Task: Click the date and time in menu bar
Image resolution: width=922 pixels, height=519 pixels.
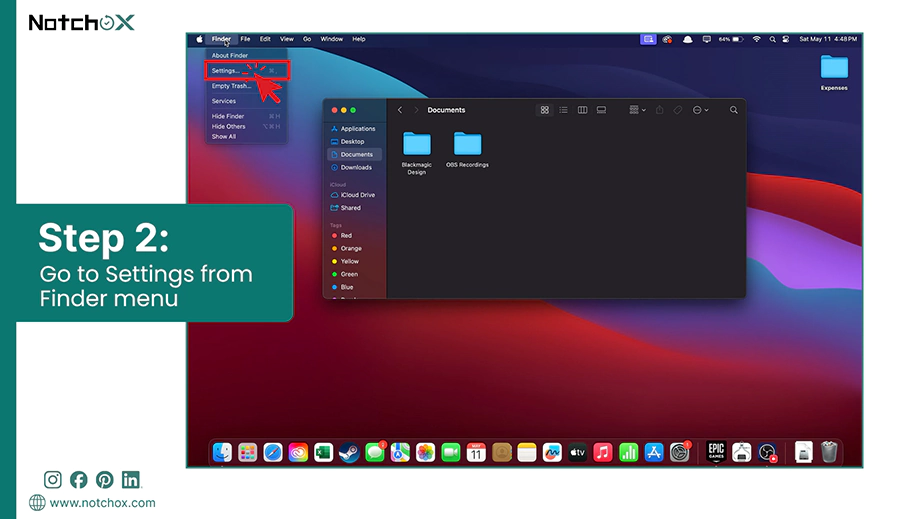Action: [x=828, y=39]
